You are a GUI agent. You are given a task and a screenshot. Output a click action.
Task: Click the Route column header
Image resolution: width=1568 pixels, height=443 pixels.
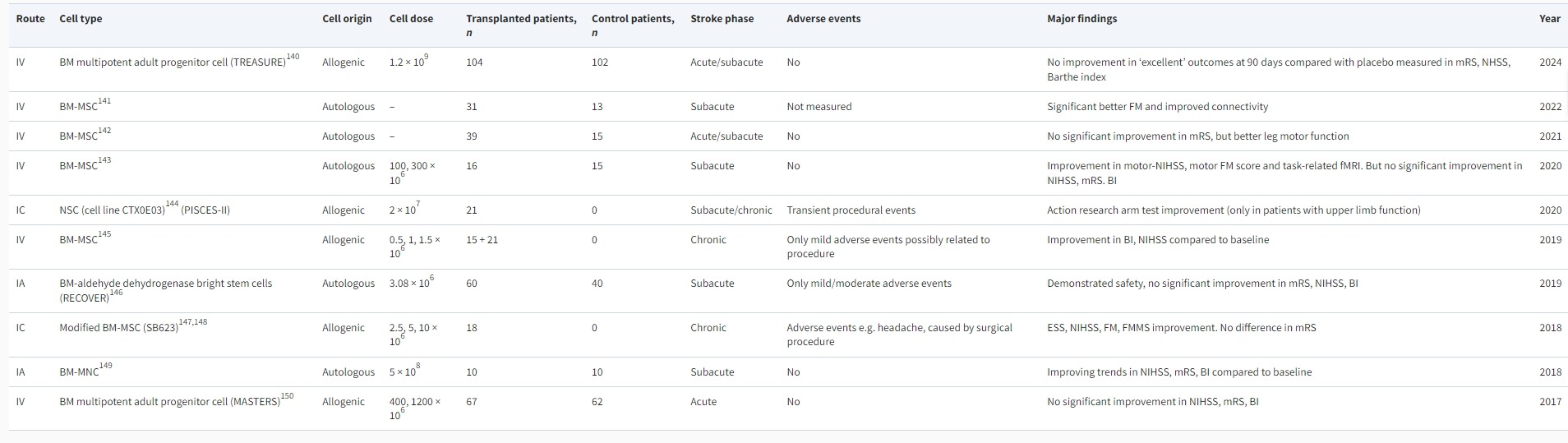click(x=30, y=19)
